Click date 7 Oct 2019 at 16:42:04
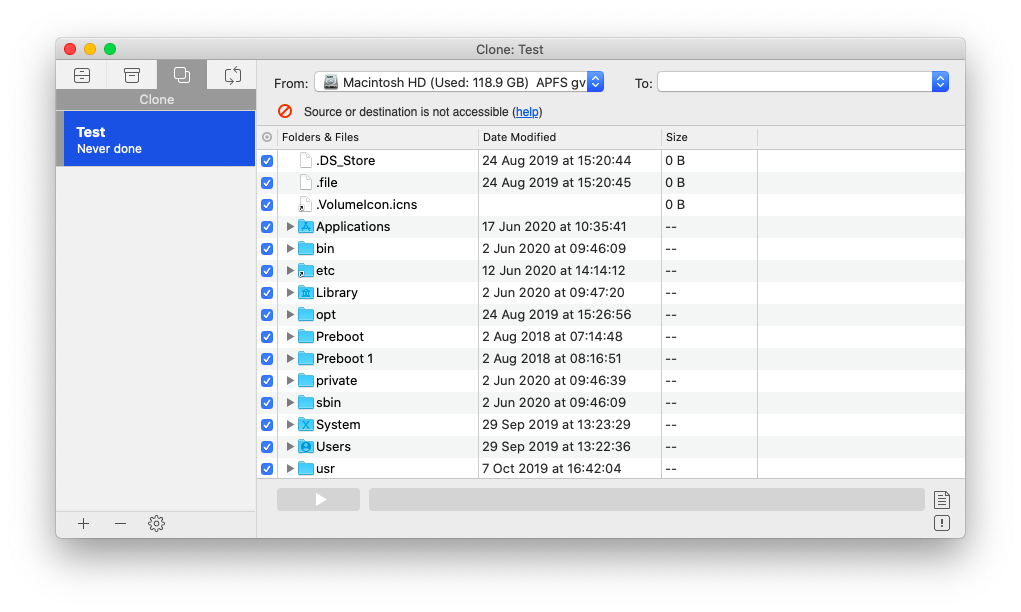Image resolution: width=1021 pixels, height=612 pixels. click(x=552, y=469)
